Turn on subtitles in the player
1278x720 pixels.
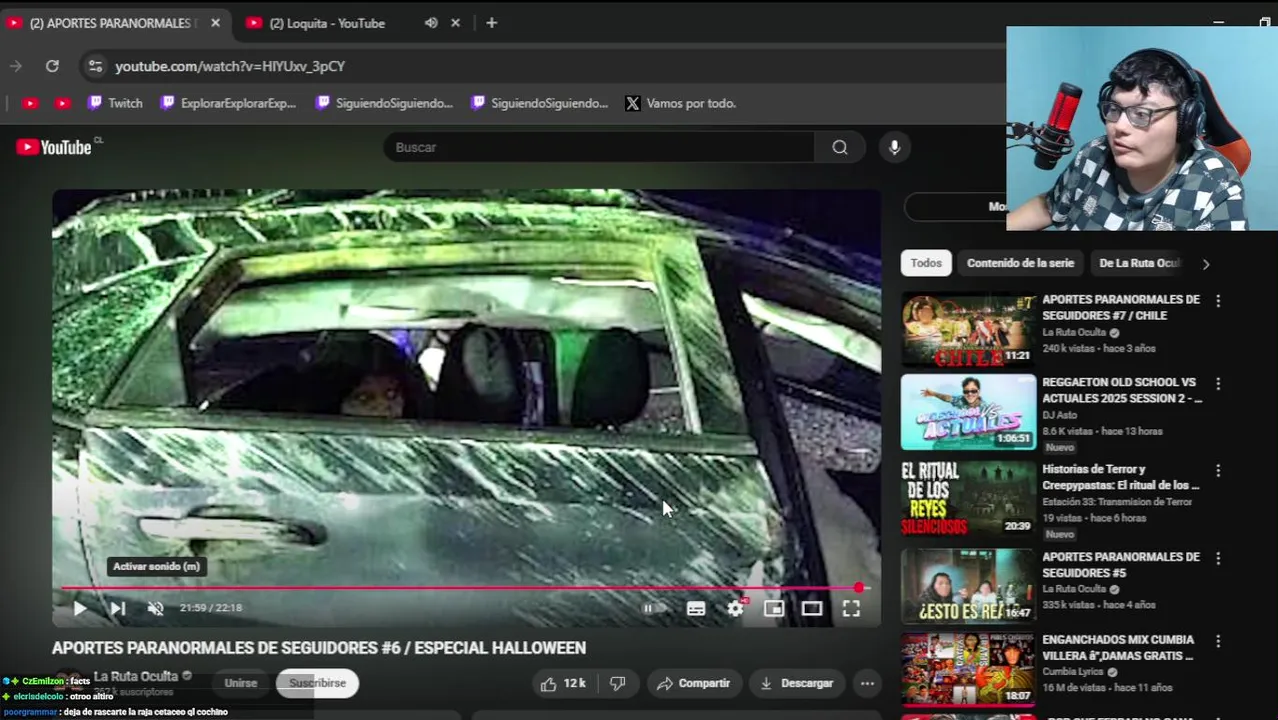pyautogui.click(x=696, y=608)
